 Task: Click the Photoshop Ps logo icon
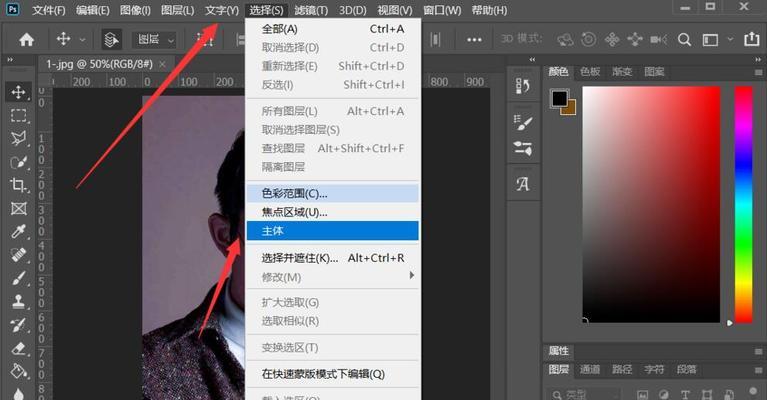(x=13, y=9)
